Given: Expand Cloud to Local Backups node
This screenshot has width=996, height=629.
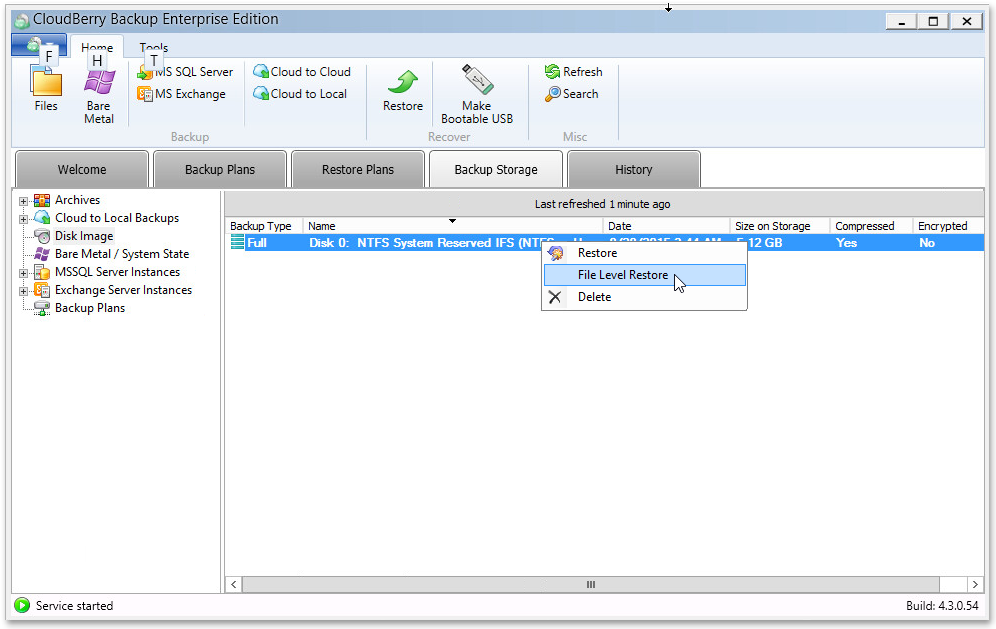Looking at the screenshot, I should coord(24,219).
